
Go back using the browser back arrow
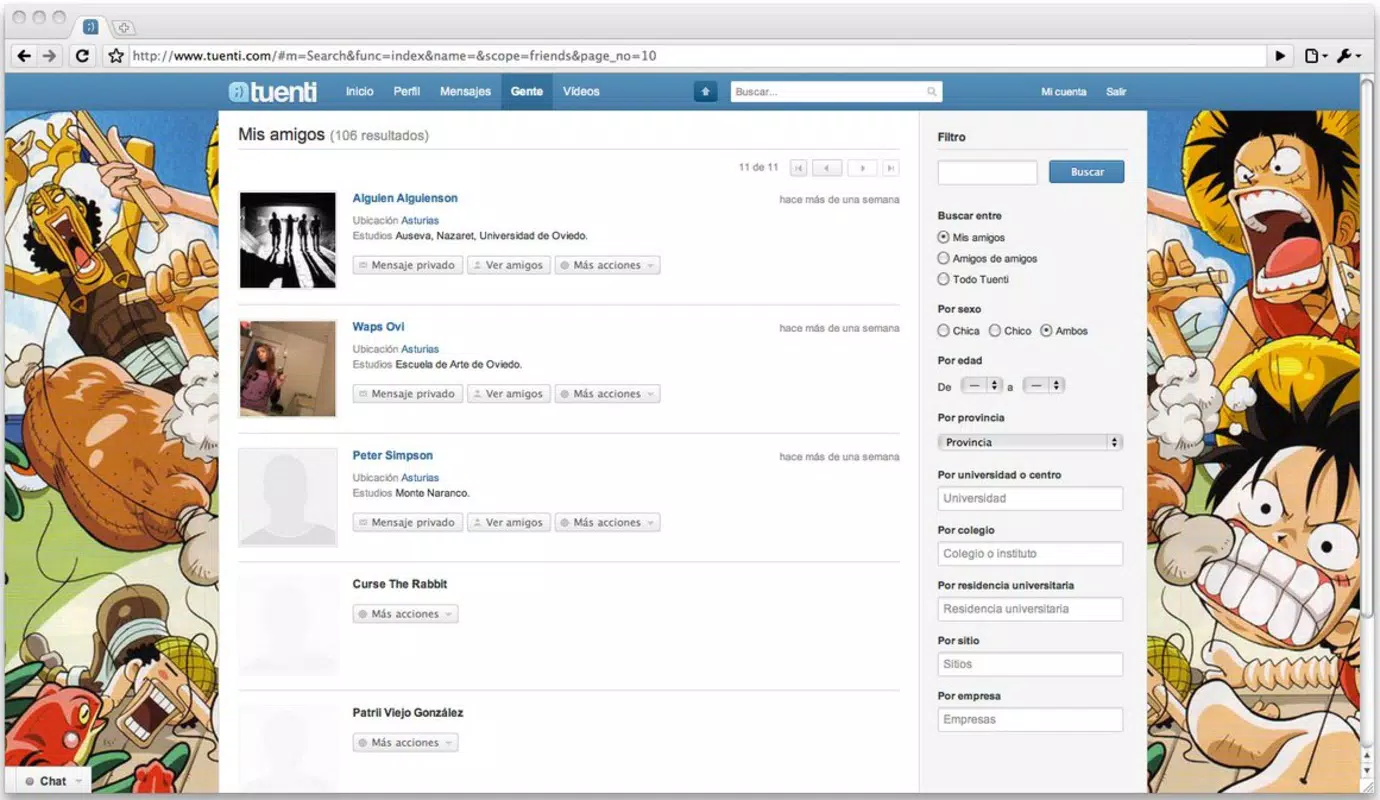pyautogui.click(x=25, y=56)
